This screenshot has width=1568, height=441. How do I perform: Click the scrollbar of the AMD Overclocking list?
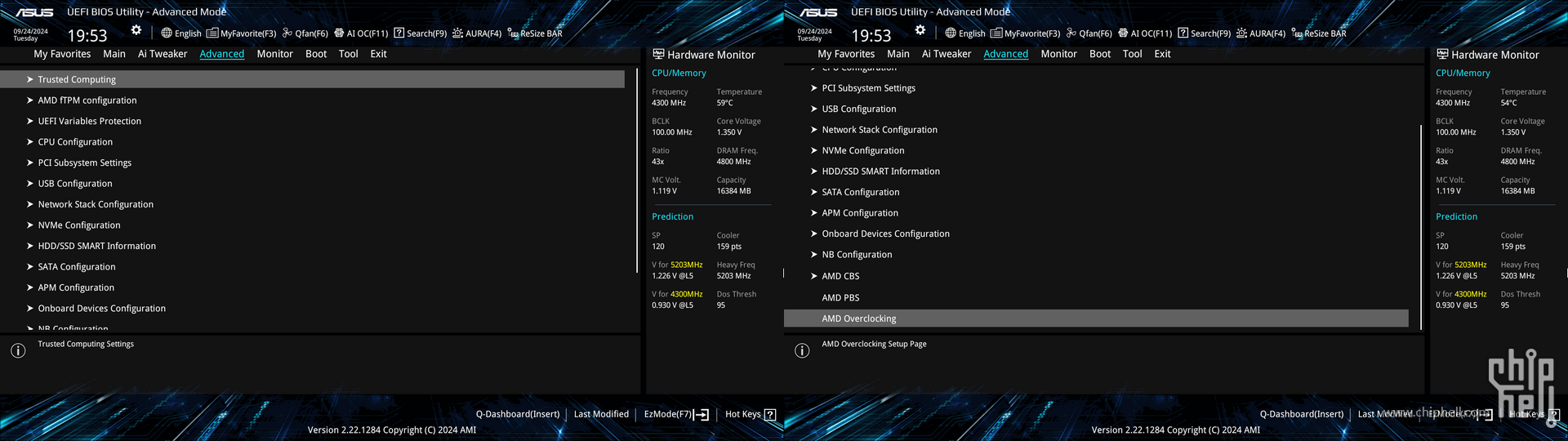point(1421,227)
